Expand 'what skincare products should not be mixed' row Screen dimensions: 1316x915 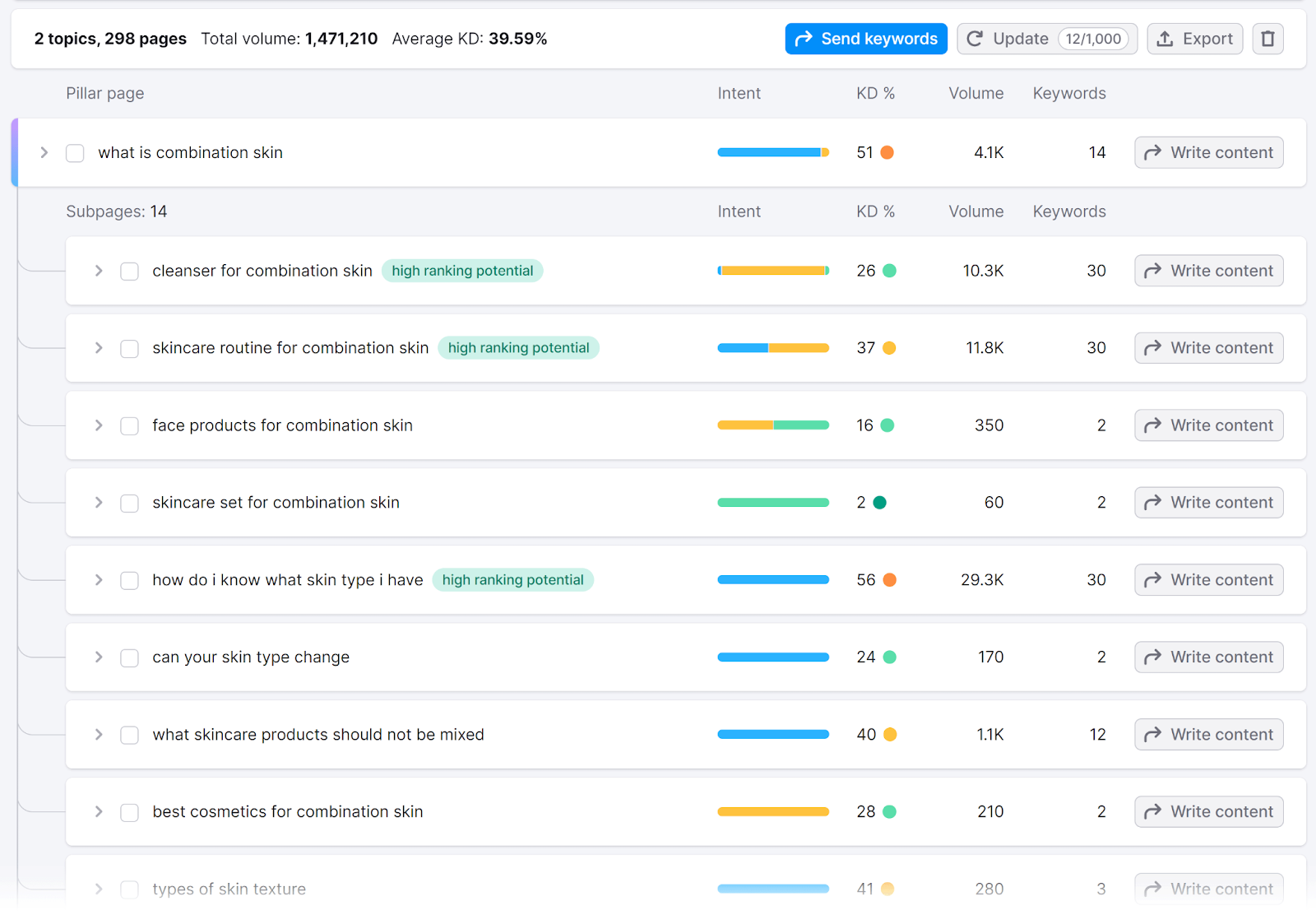(x=99, y=735)
